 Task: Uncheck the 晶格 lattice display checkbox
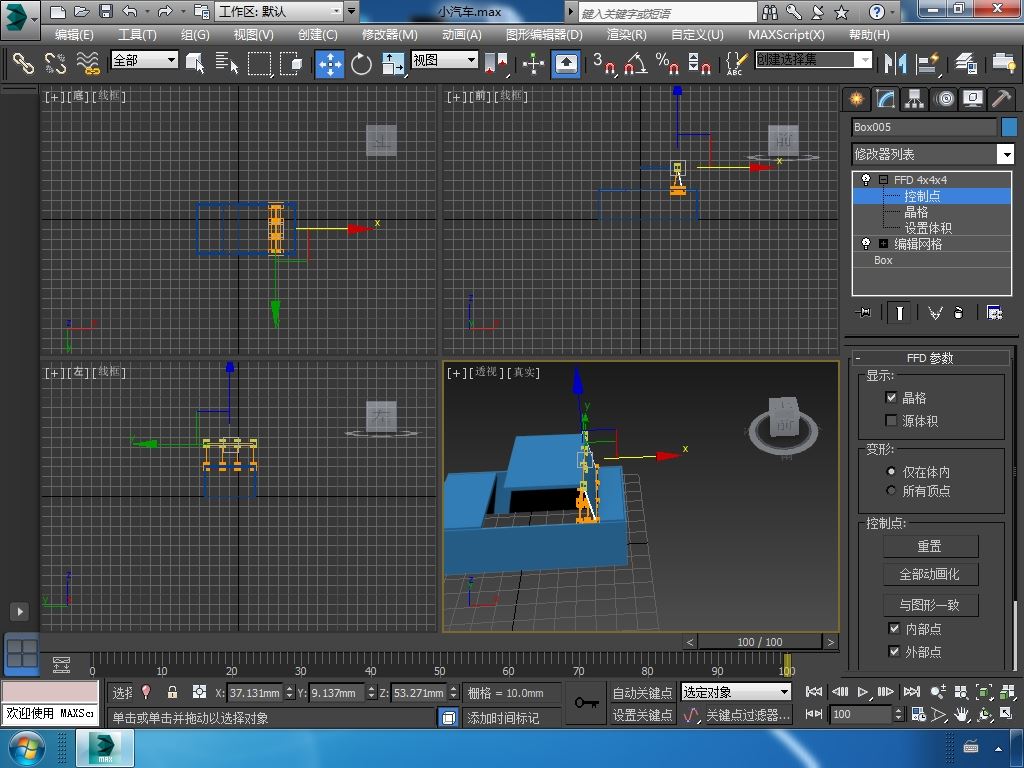892,398
